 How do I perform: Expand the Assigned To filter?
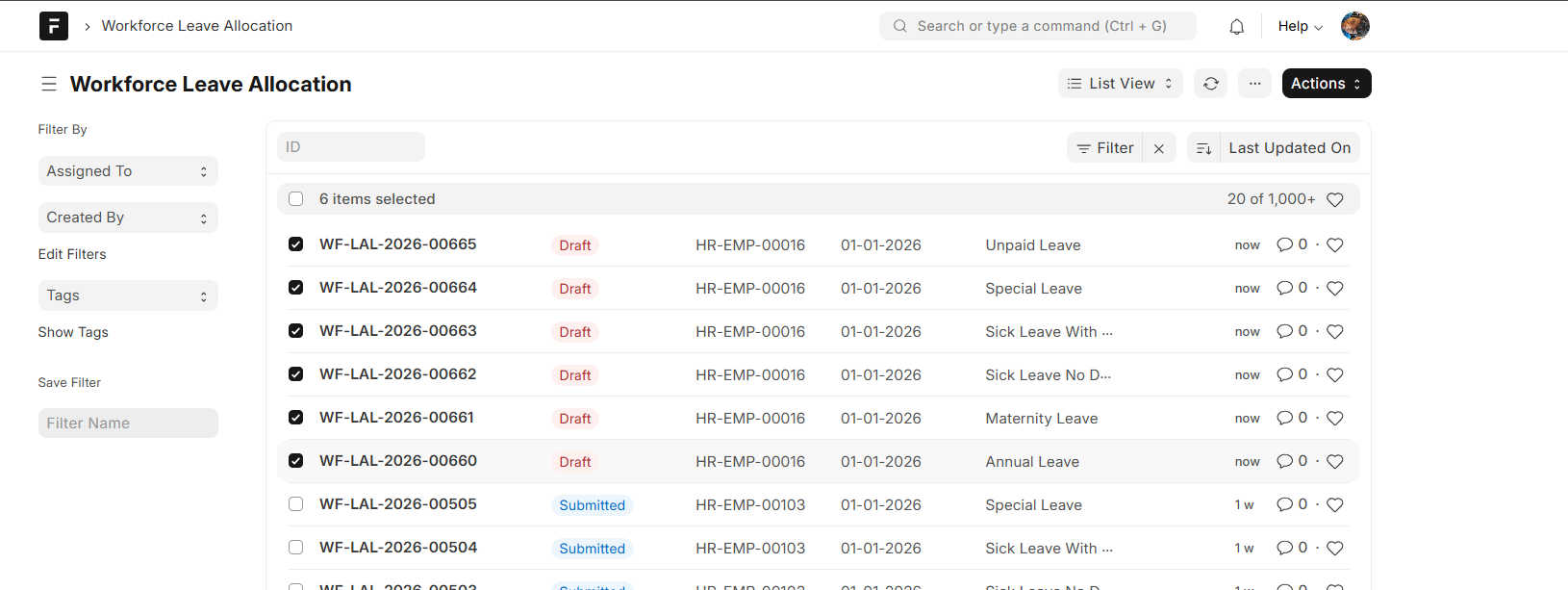pos(128,171)
